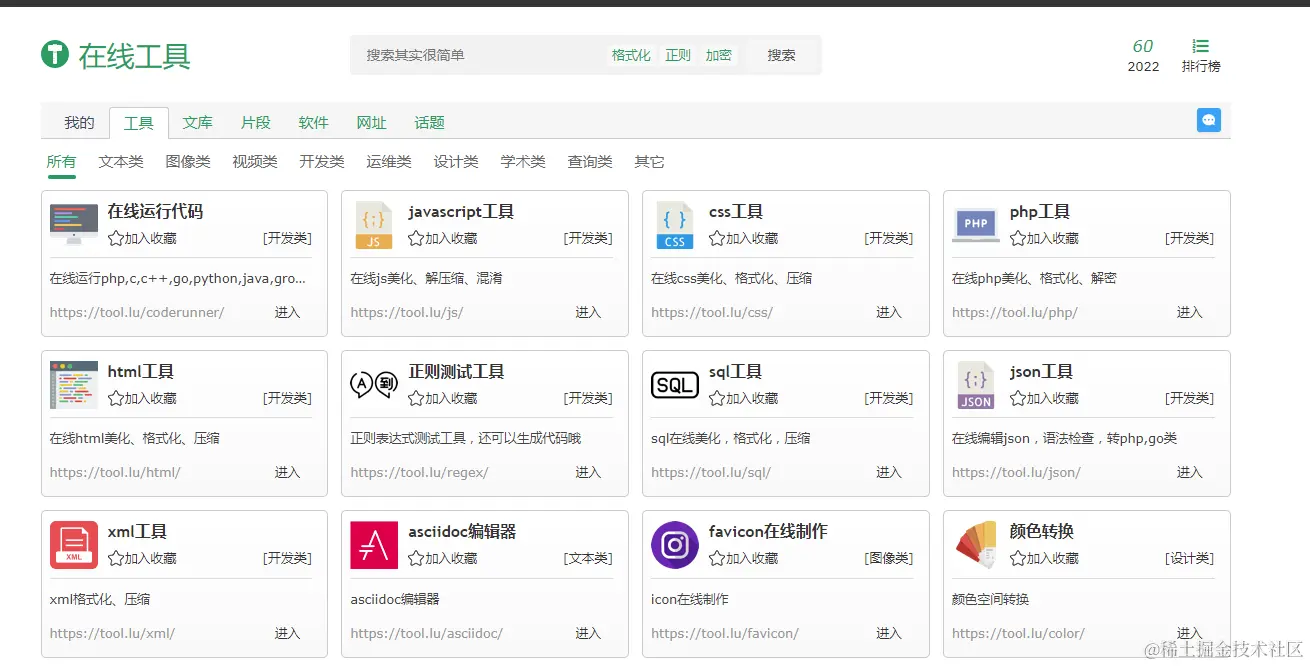The image size is (1310, 666).
Task: Filter by 学术类 category
Action: (x=523, y=162)
